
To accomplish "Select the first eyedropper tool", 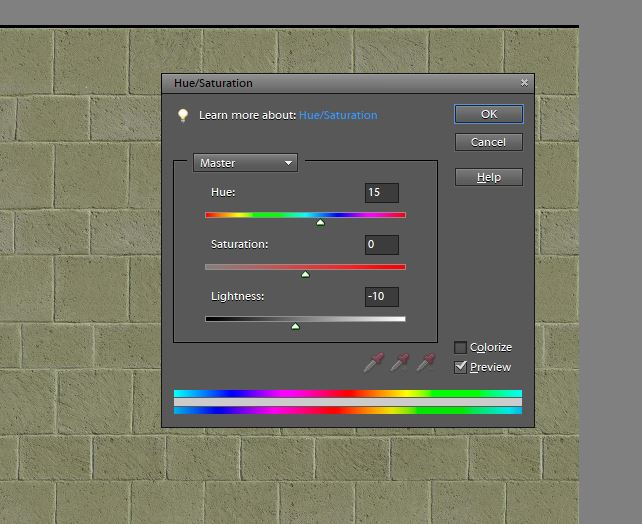I will pyautogui.click(x=374, y=362).
